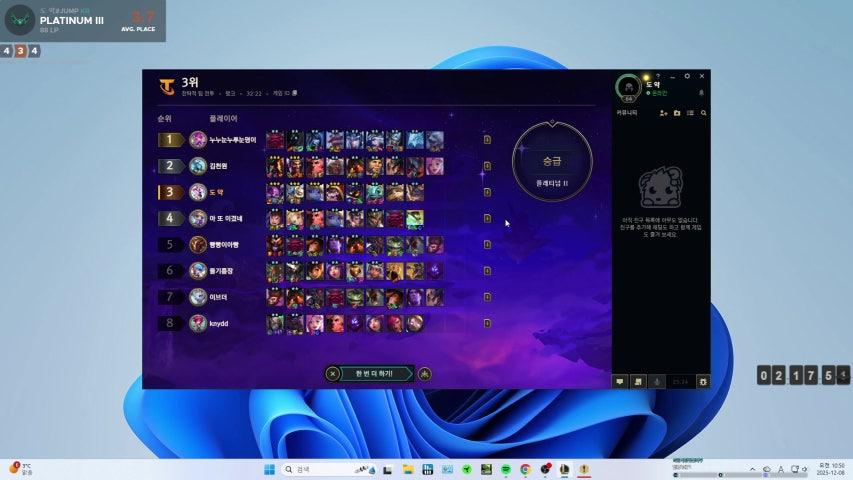
Task: Click the Windows Start button
Action: (x=269, y=469)
